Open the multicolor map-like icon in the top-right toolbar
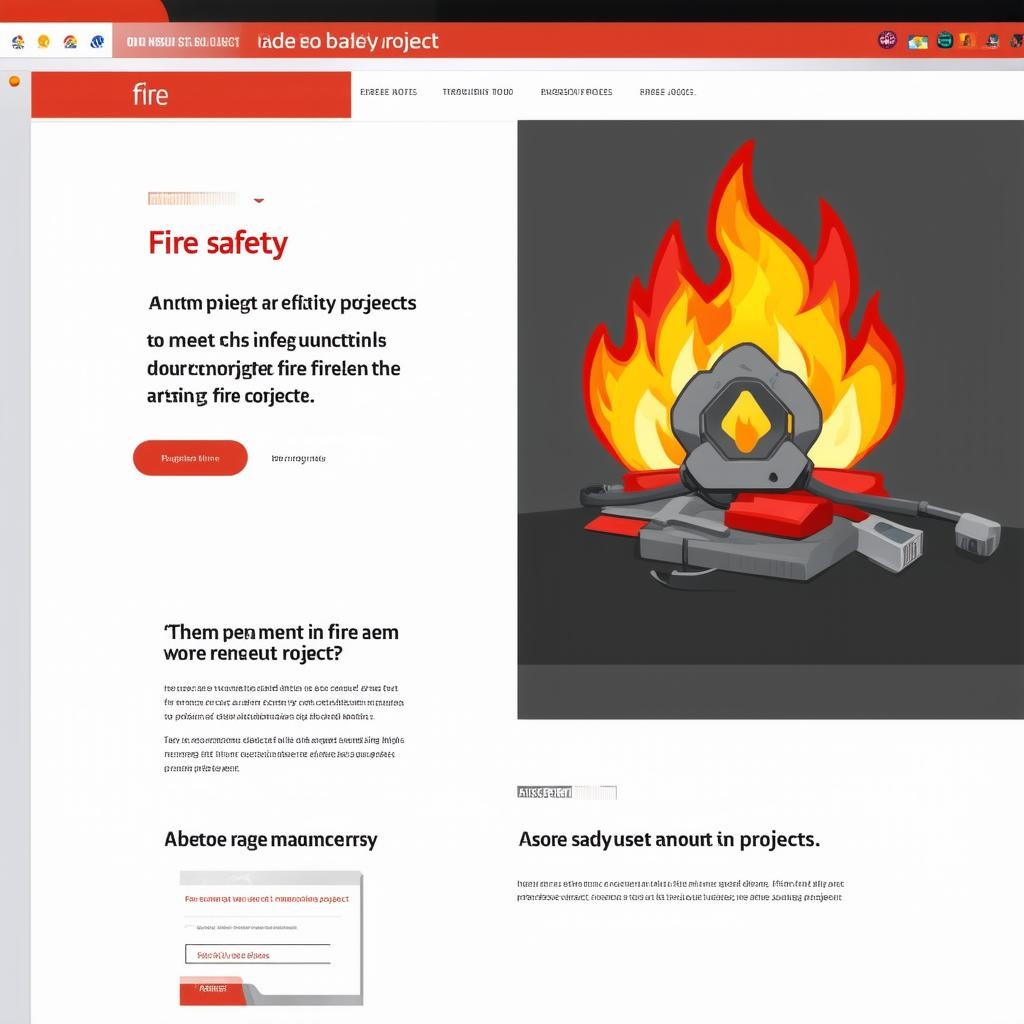The width and height of the screenshot is (1024, 1024). coord(918,42)
